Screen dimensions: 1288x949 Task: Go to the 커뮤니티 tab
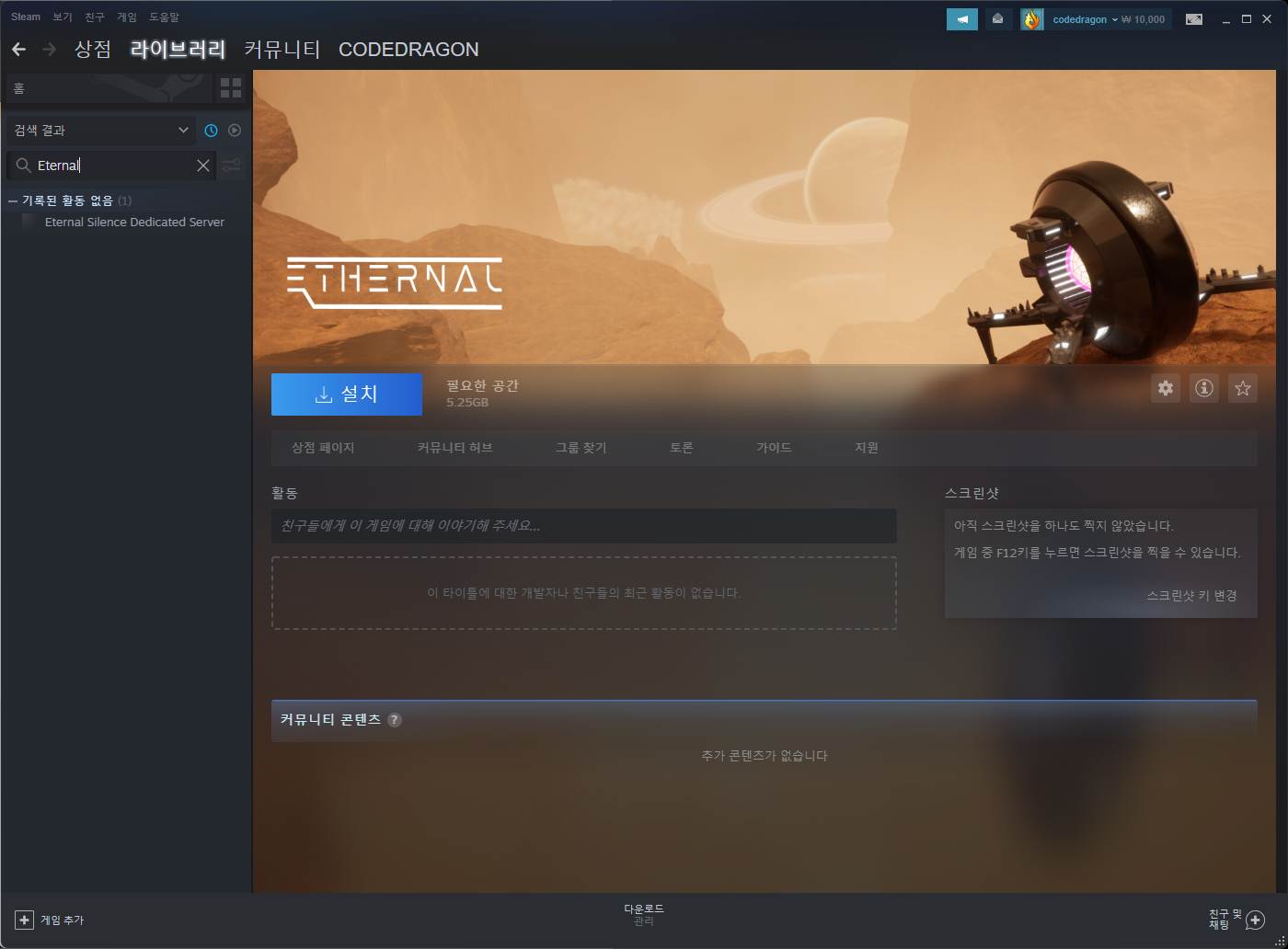point(282,49)
